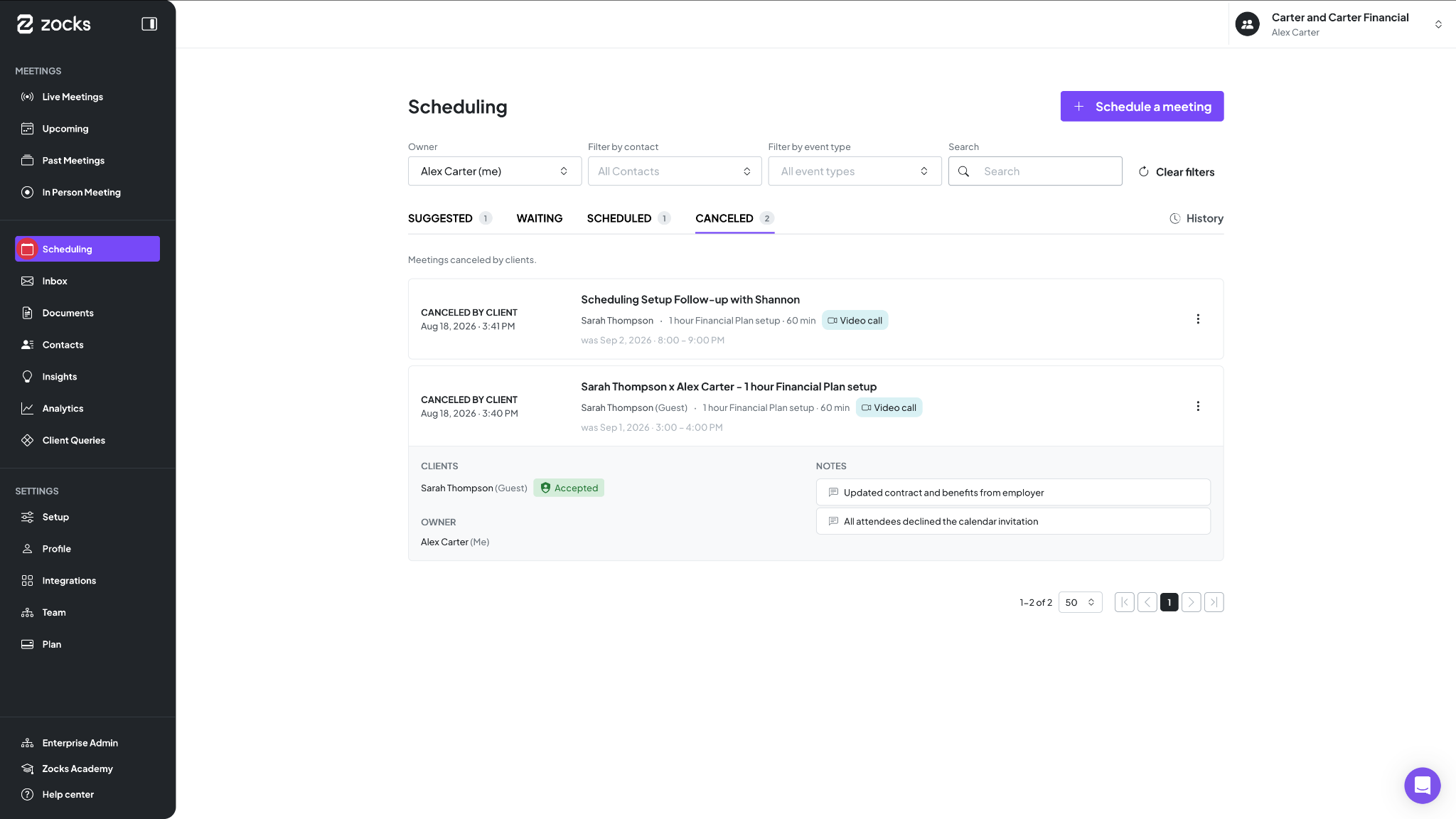This screenshot has height=819, width=1456.
Task: Open options menu for Sarah Thompson x Alex Carter
Action: tap(1198, 407)
